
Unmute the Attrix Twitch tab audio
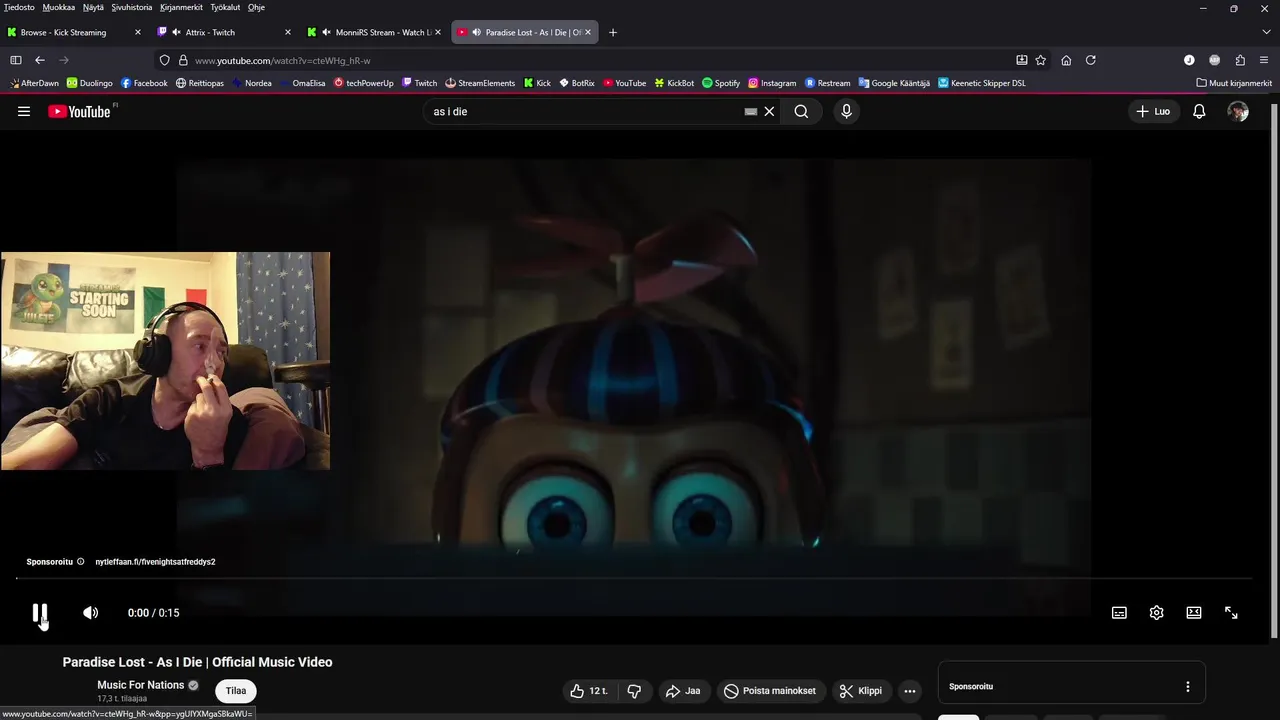176,32
